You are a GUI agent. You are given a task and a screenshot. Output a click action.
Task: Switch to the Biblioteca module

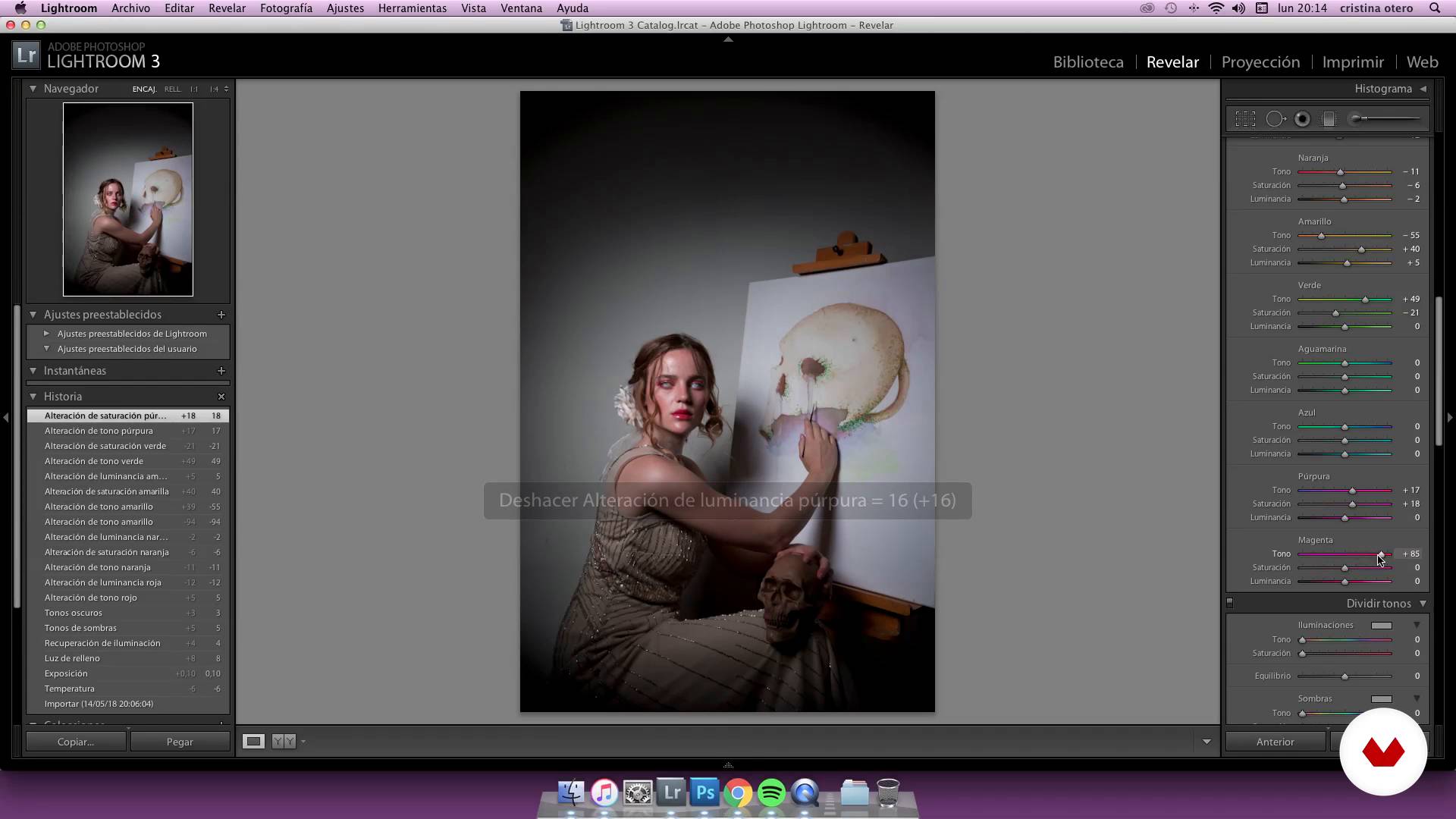1088,62
